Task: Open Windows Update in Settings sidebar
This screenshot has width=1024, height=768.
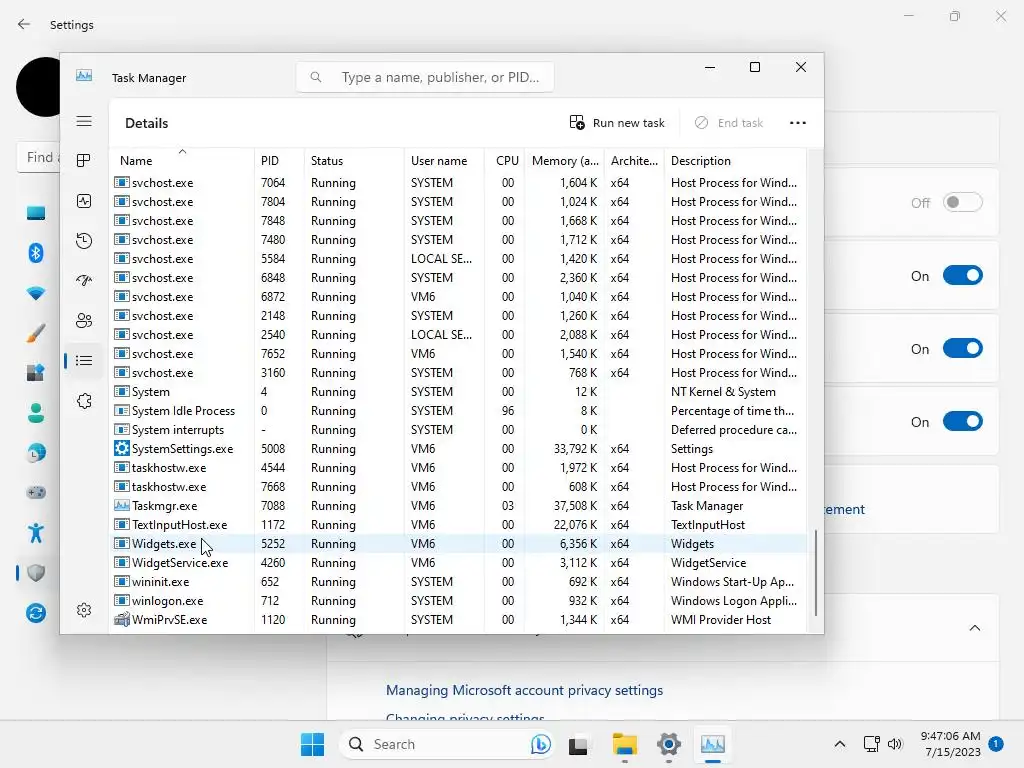Action: pos(36,613)
